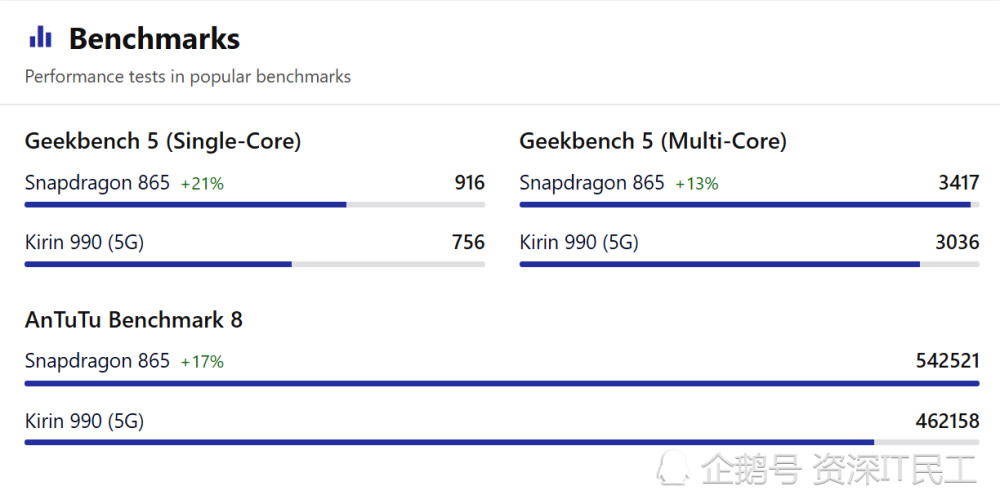The image size is (1000, 504).
Task: Click the penguin watermark logo icon
Action: 674,468
